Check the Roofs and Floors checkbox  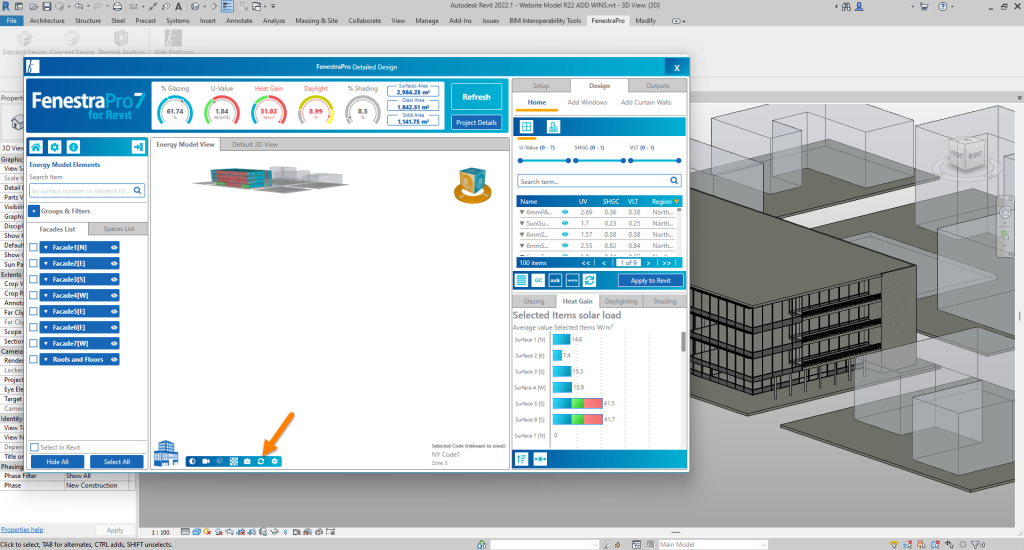pos(33,359)
